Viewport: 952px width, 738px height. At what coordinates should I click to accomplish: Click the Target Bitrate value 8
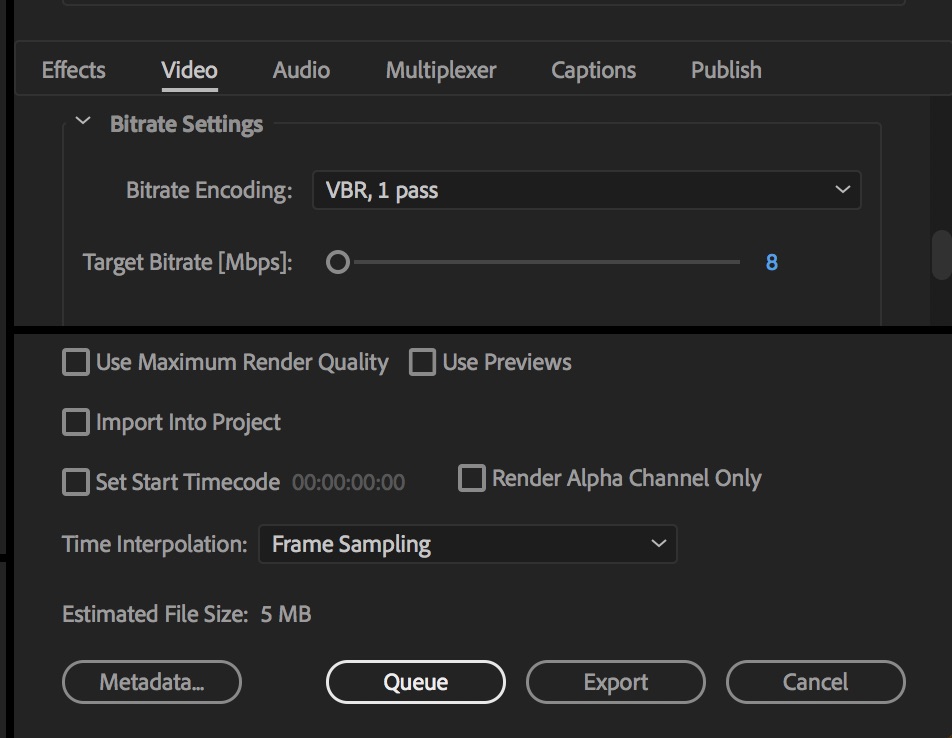click(772, 262)
